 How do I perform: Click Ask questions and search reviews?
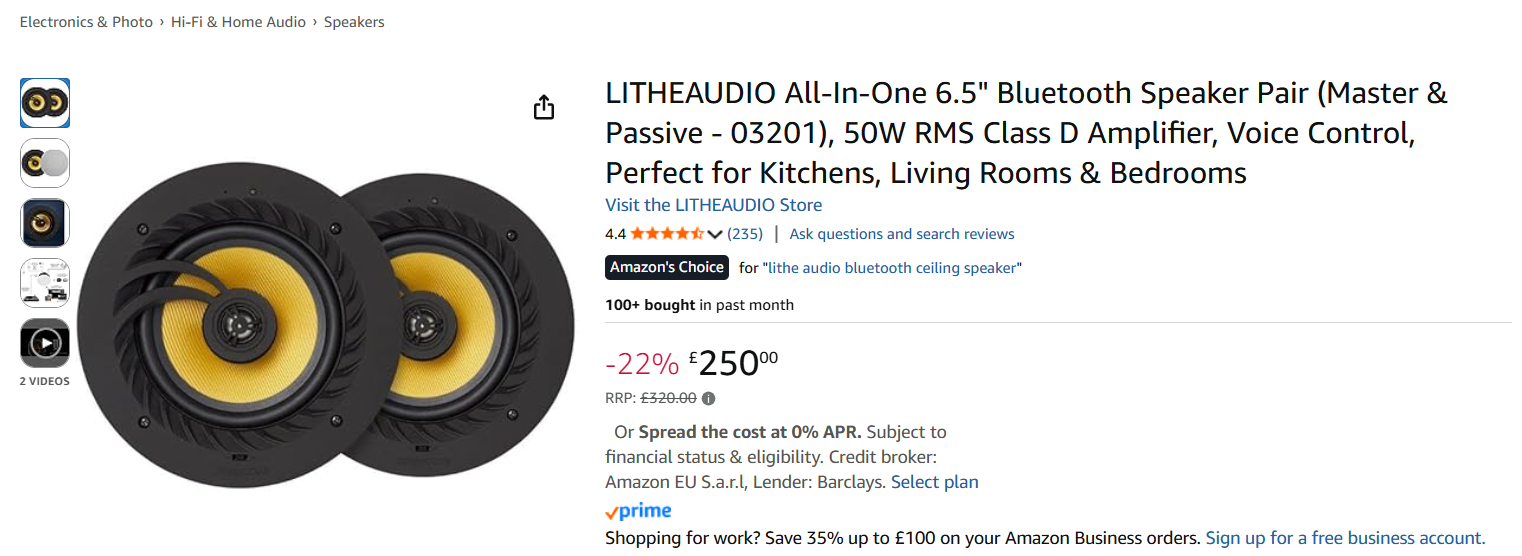click(901, 234)
